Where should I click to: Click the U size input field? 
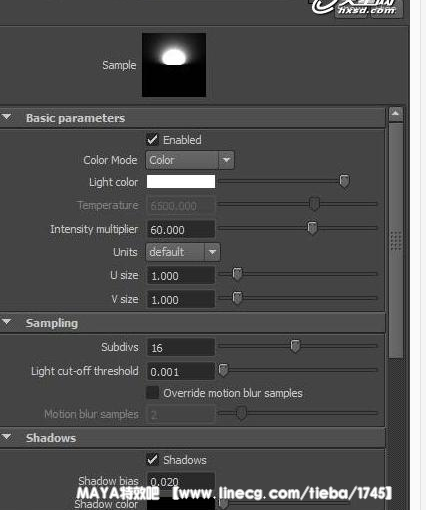181,275
